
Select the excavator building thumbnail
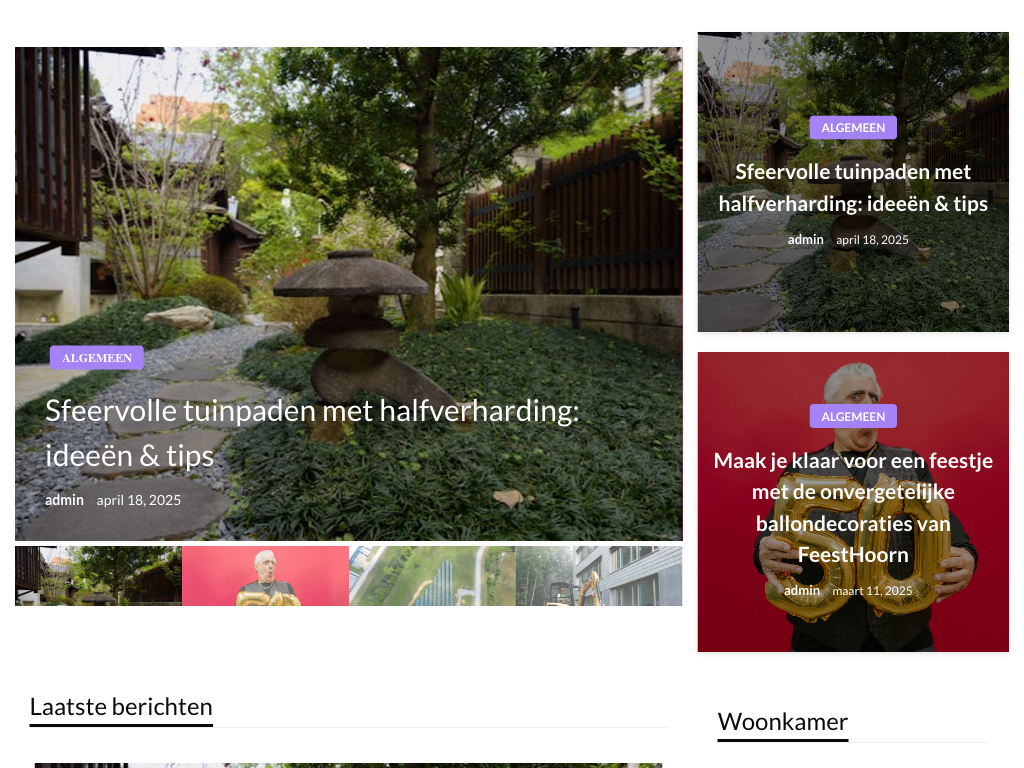(x=599, y=576)
